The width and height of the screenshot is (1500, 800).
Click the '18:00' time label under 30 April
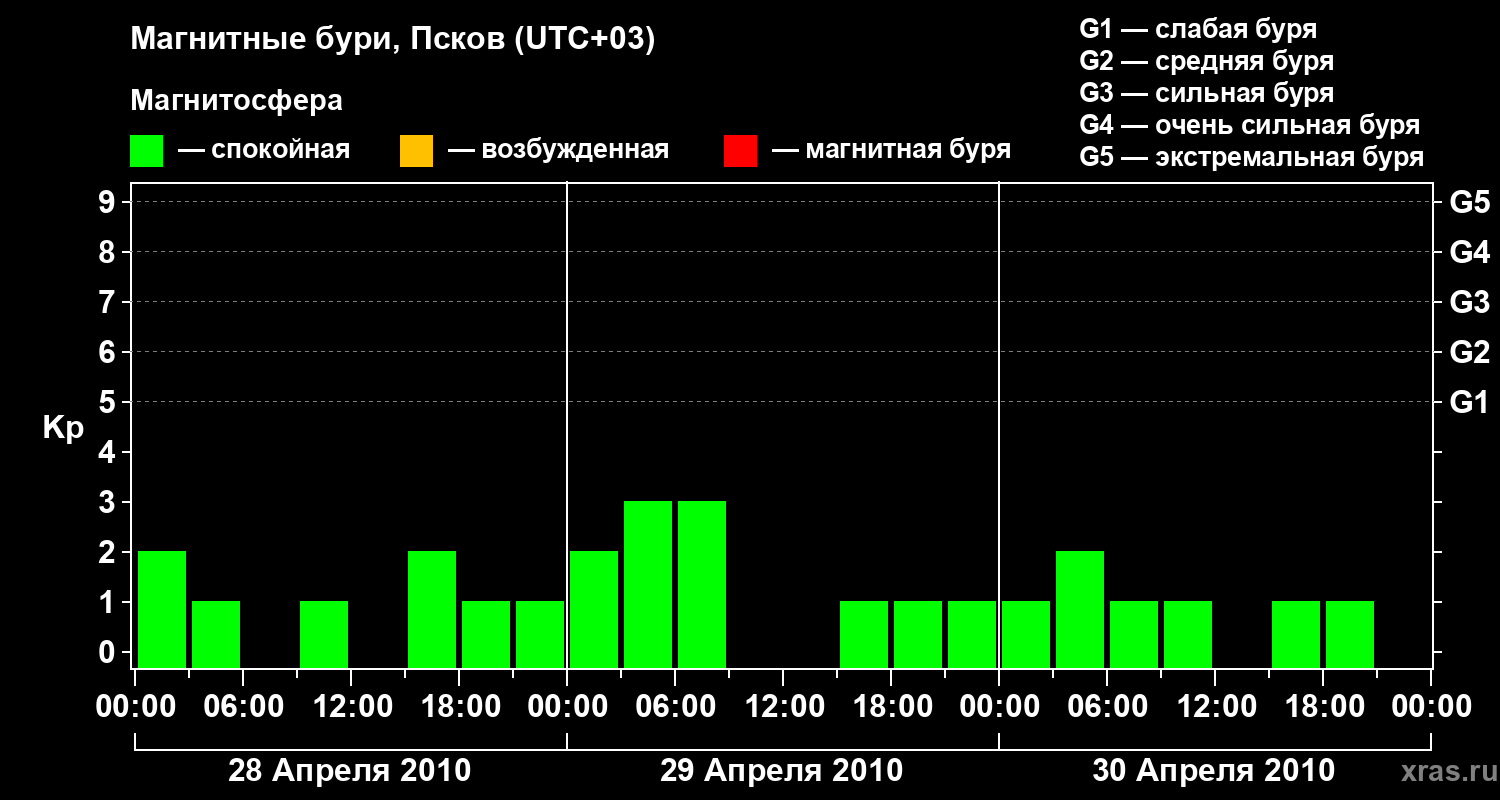coord(1323,707)
